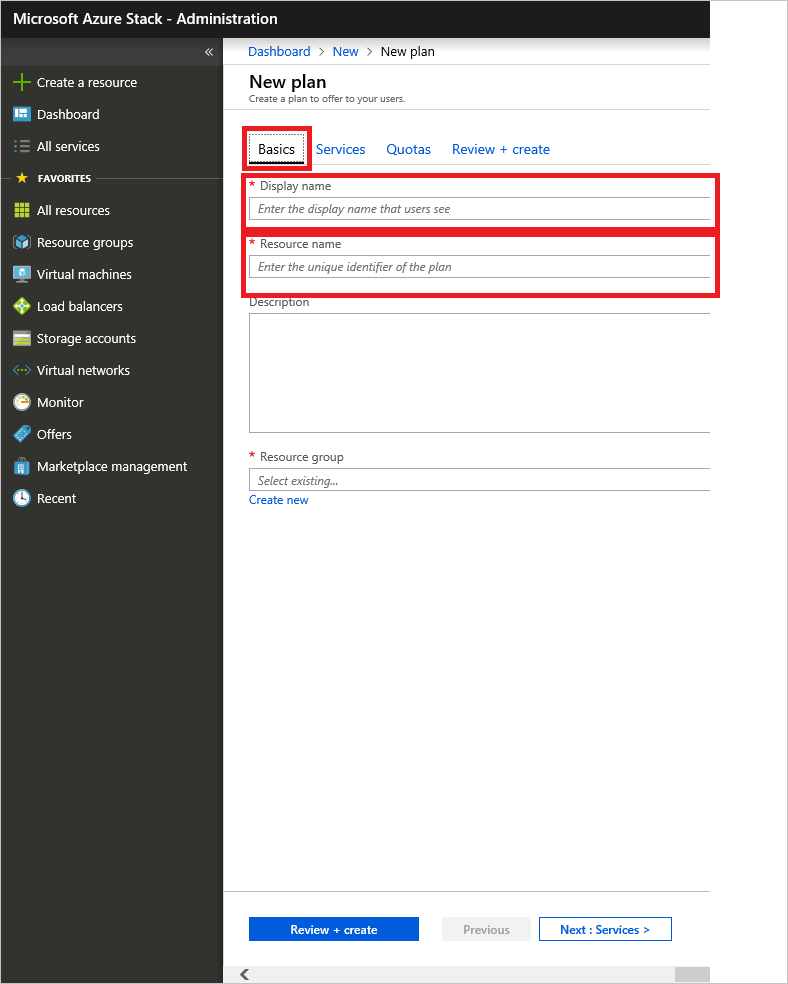This screenshot has width=788, height=984.
Task: Click the Resource groups cube icon
Action: 22,242
